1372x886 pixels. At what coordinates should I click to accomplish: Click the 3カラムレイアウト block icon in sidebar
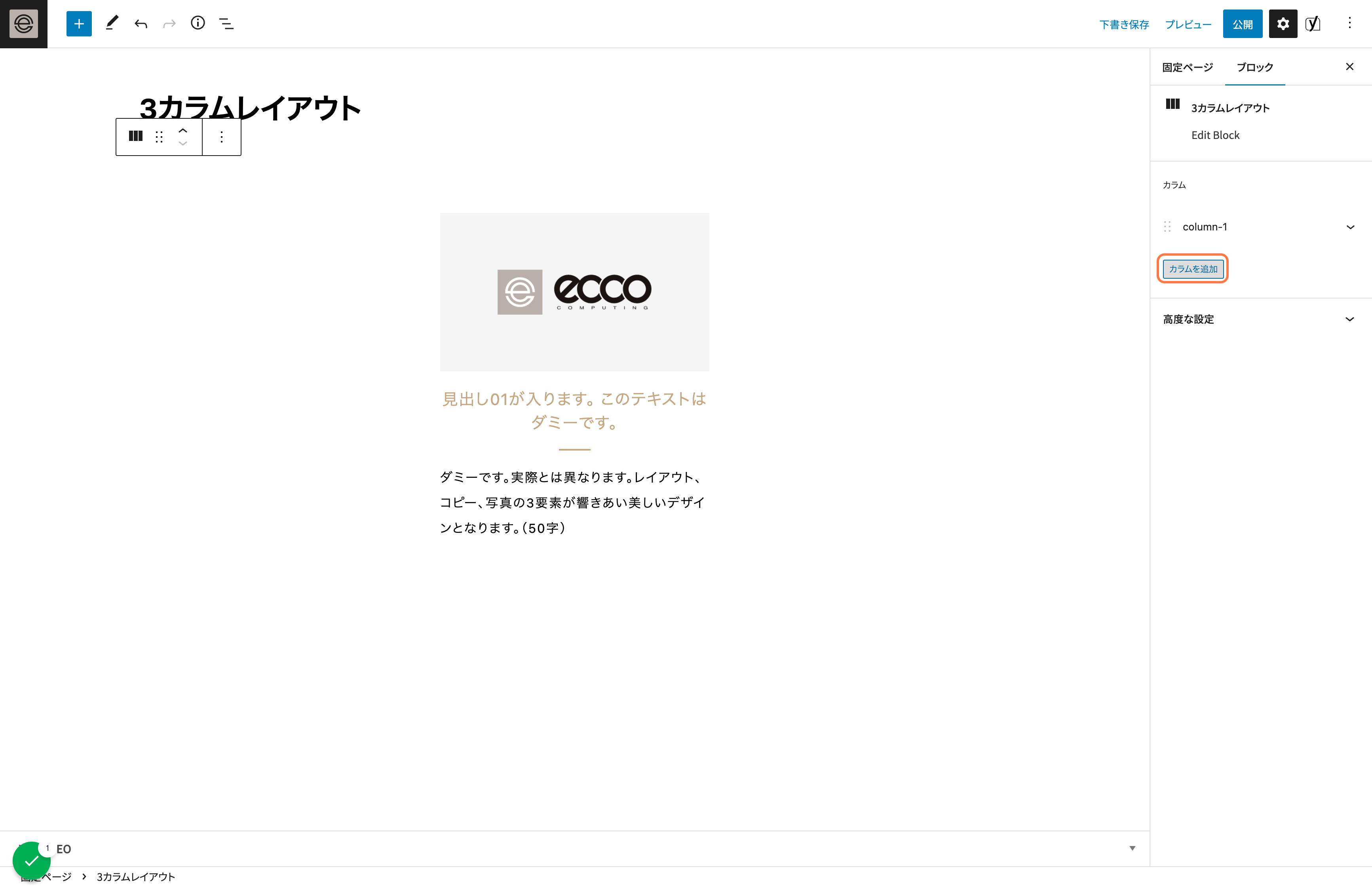[x=1172, y=104]
